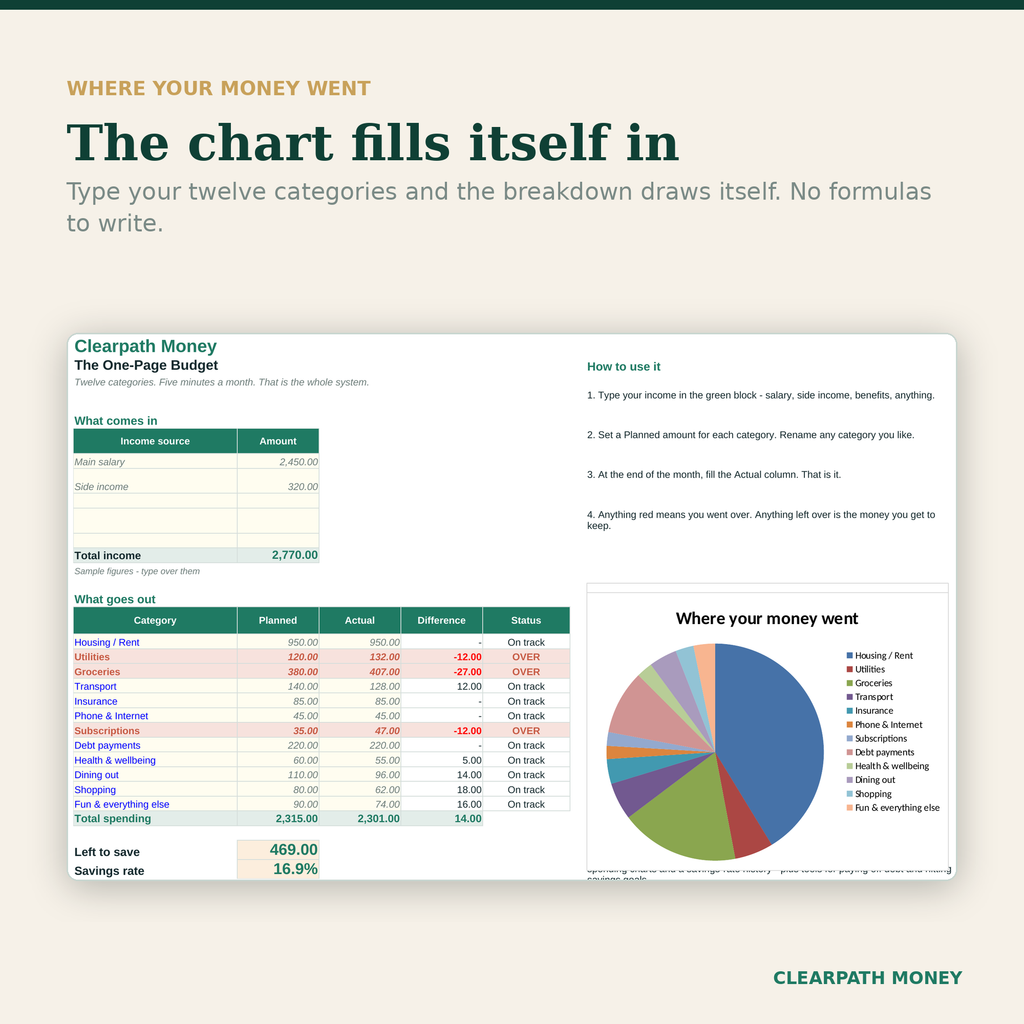Select the Utilities category cell
The image size is (1024, 1024).
pyautogui.click(x=155, y=657)
